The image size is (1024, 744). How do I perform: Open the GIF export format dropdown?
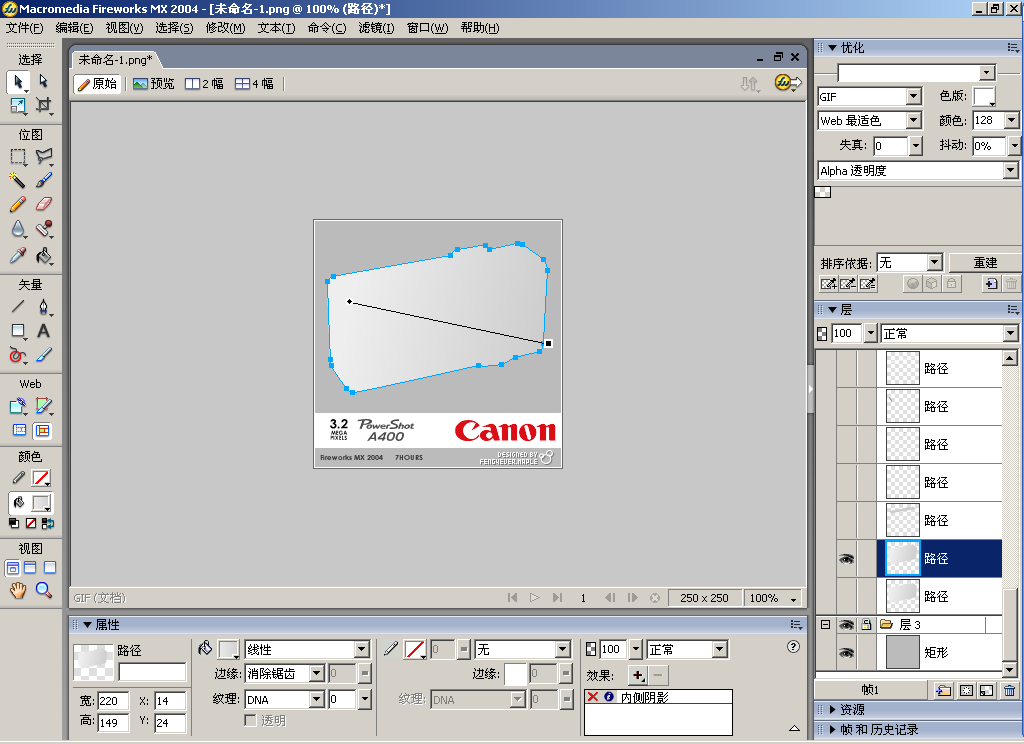click(914, 97)
